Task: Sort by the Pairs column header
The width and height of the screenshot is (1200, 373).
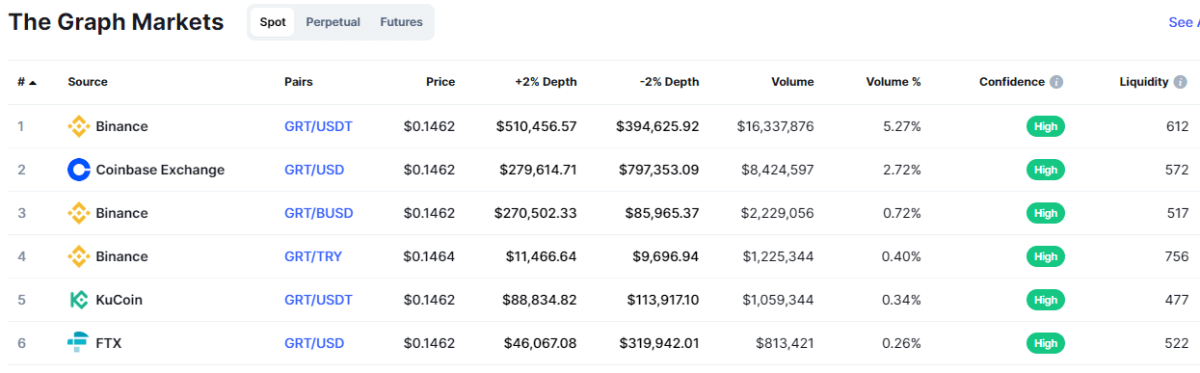Action: point(298,82)
